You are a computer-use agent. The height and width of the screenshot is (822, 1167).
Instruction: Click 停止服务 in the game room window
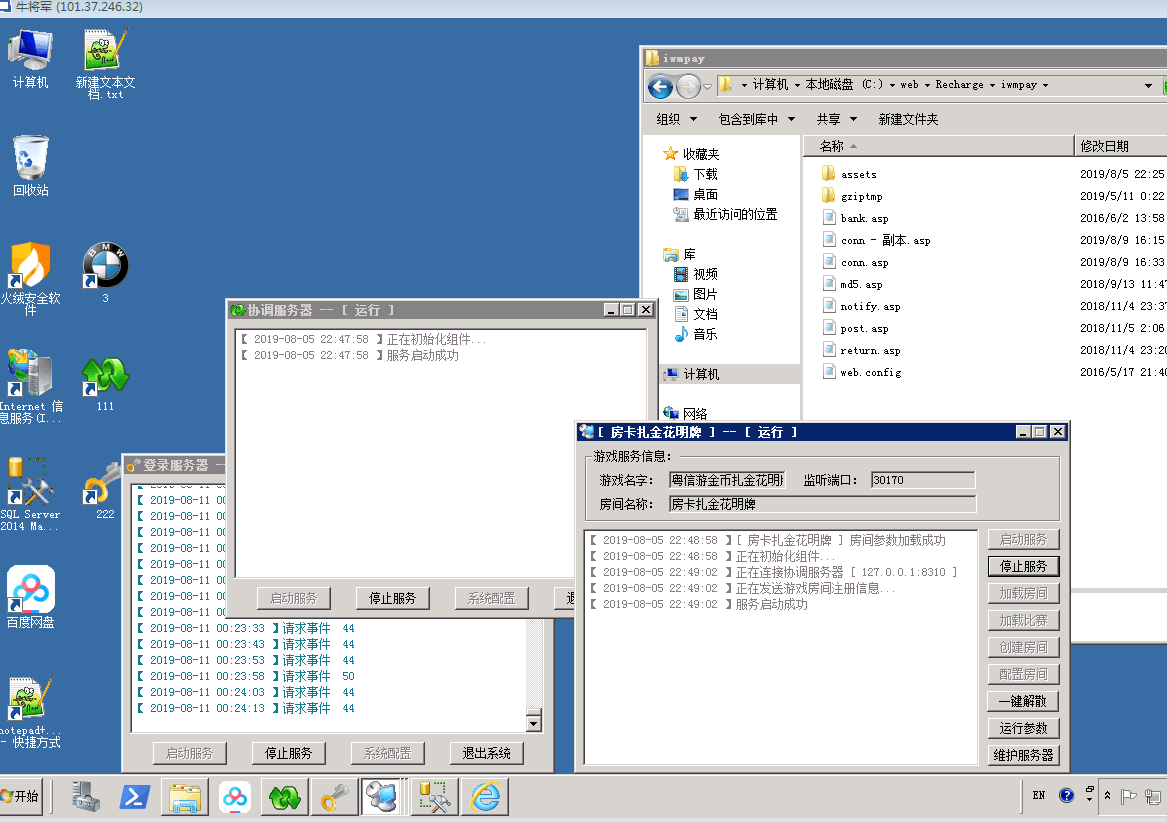[1023, 566]
